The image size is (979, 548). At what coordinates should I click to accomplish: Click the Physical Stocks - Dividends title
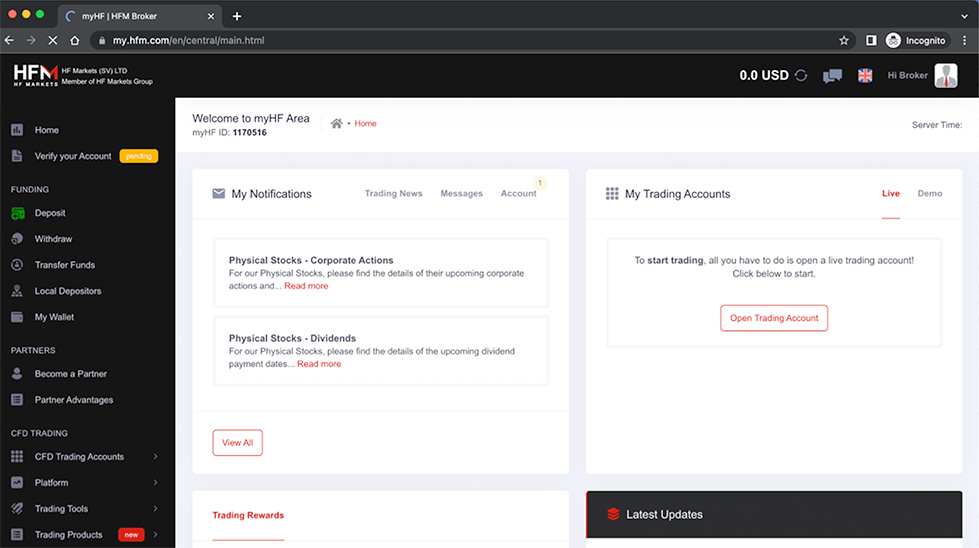click(292, 338)
